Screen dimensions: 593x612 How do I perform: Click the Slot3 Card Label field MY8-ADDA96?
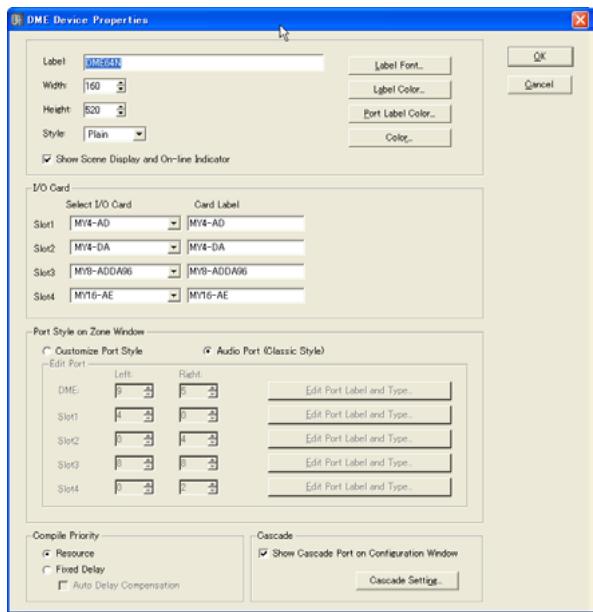click(x=246, y=272)
